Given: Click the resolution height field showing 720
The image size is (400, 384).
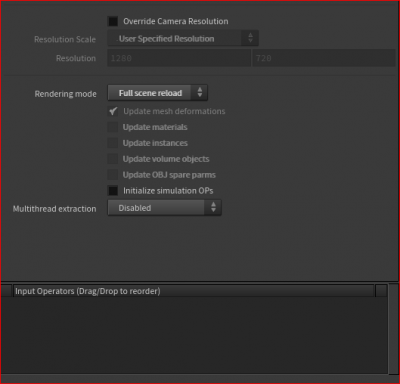Looking at the screenshot, I should coord(324,58).
